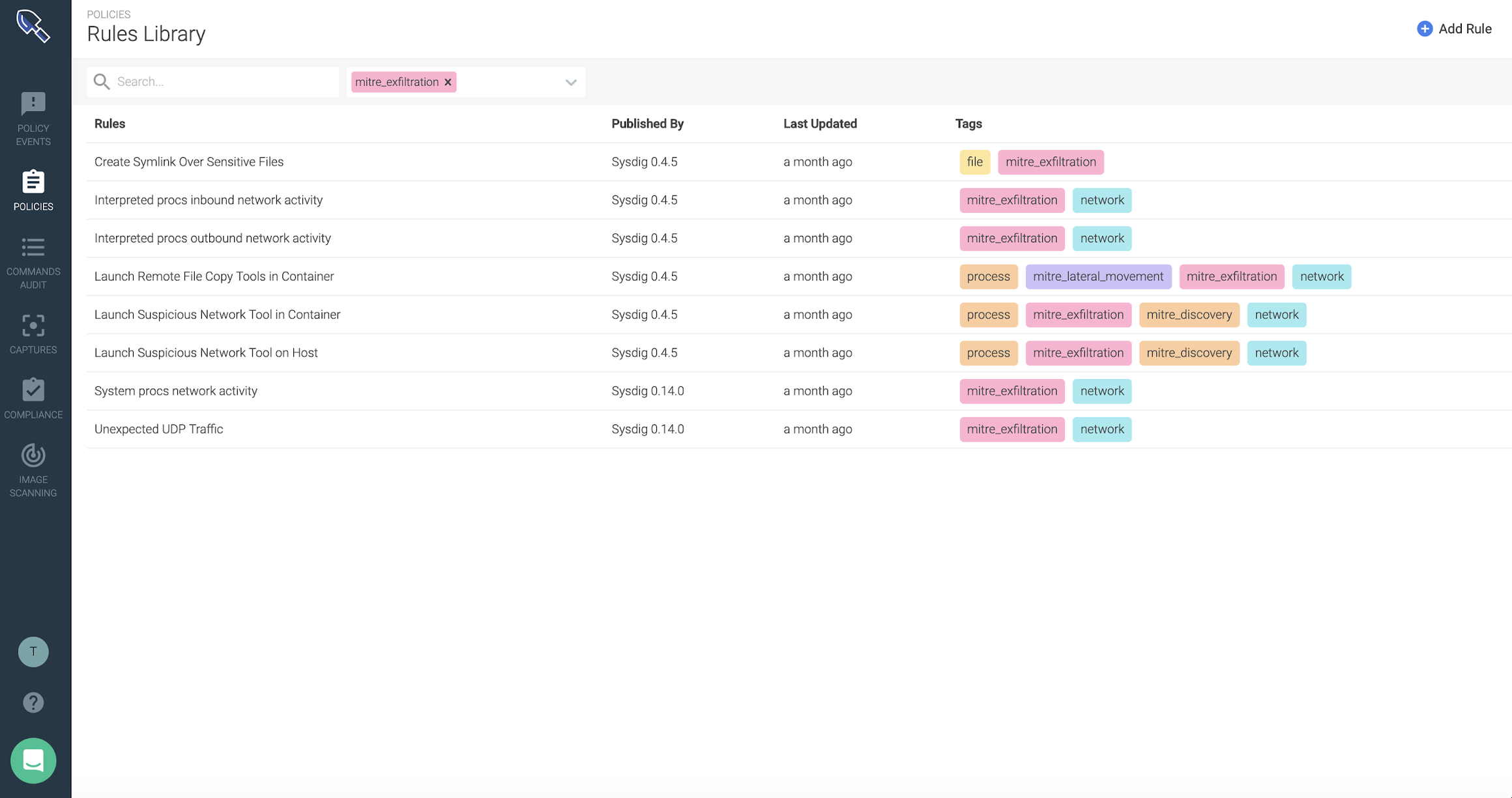Image resolution: width=1512 pixels, height=798 pixels.
Task: Click the network tag on System procs row
Action: click(1101, 391)
